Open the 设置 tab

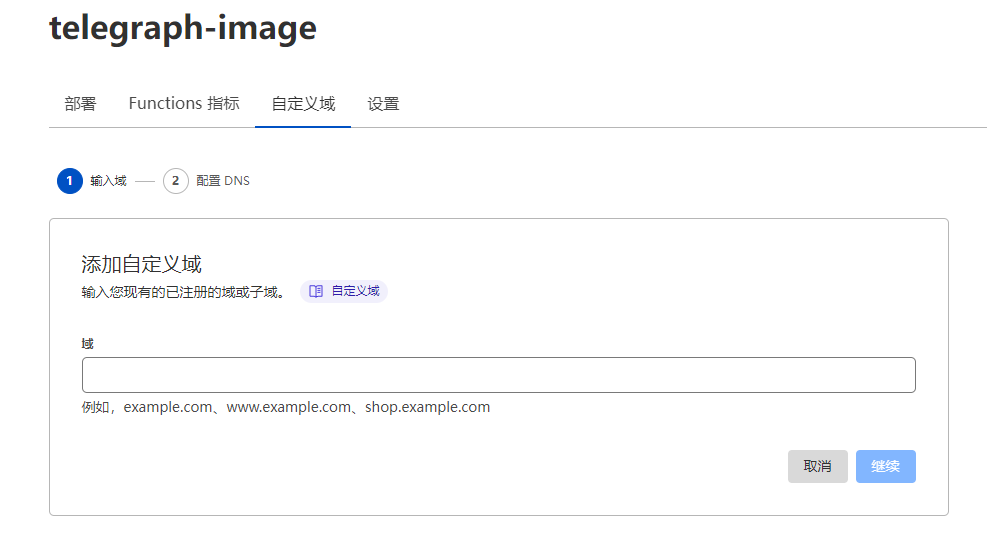[383, 103]
